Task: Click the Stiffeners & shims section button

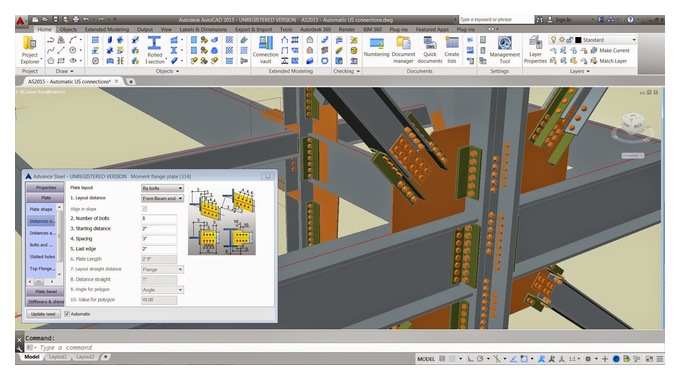Action: pos(45,301)
